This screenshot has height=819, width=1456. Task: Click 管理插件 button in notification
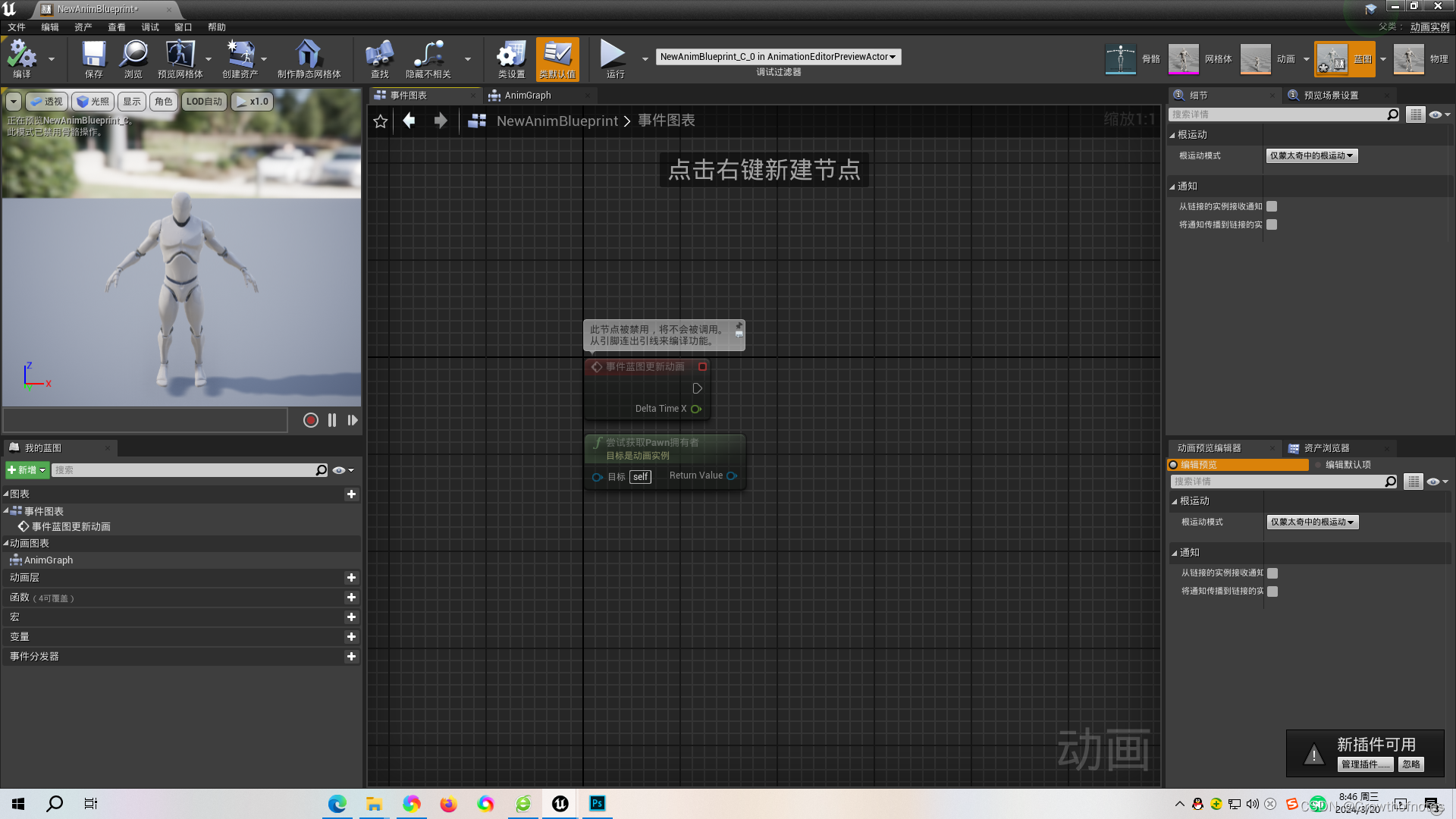pos(1365,764)
